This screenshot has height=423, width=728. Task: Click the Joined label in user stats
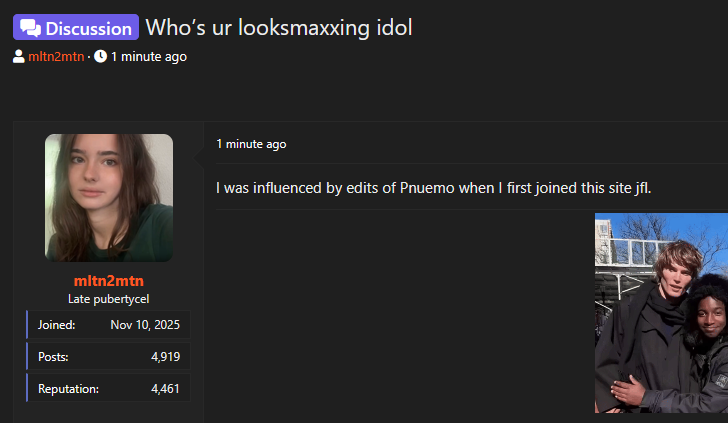pyautogui.click(x=56, y=325)
